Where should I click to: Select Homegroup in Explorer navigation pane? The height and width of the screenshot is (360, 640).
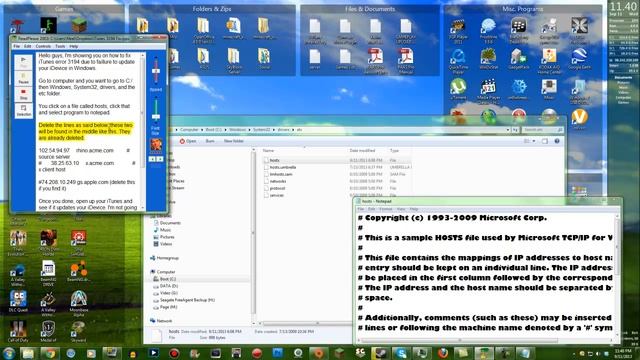[167, 258]
